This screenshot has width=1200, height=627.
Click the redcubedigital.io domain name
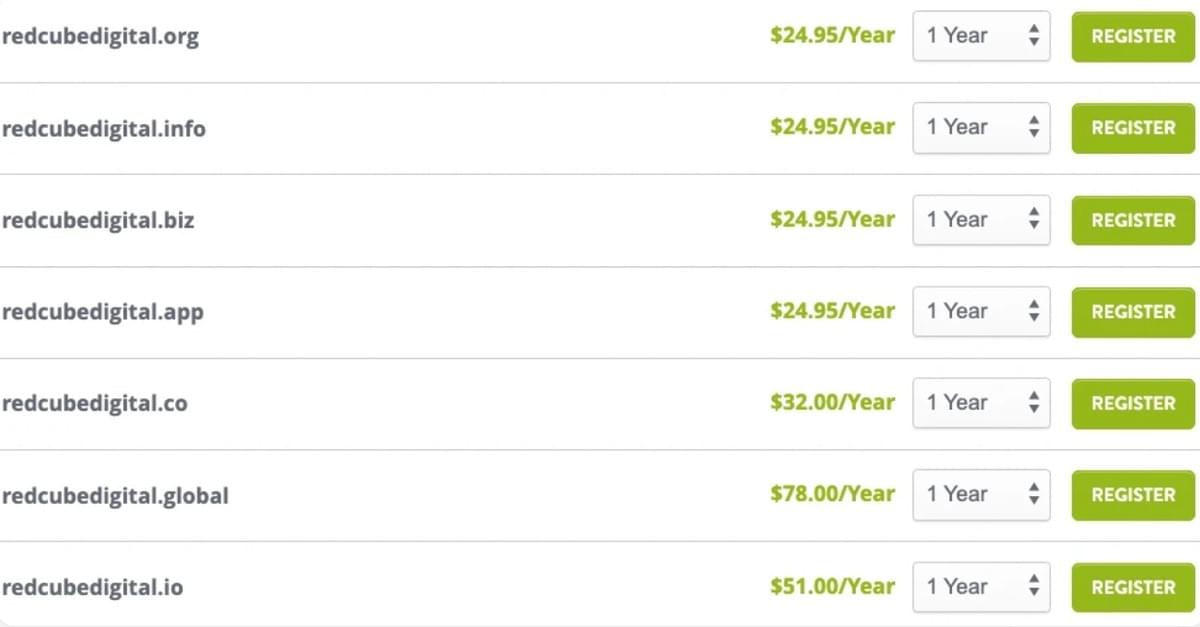pos(93,588)
